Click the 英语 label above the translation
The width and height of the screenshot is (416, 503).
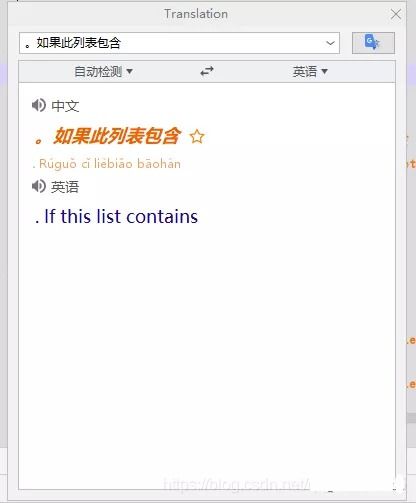[65, 187]
